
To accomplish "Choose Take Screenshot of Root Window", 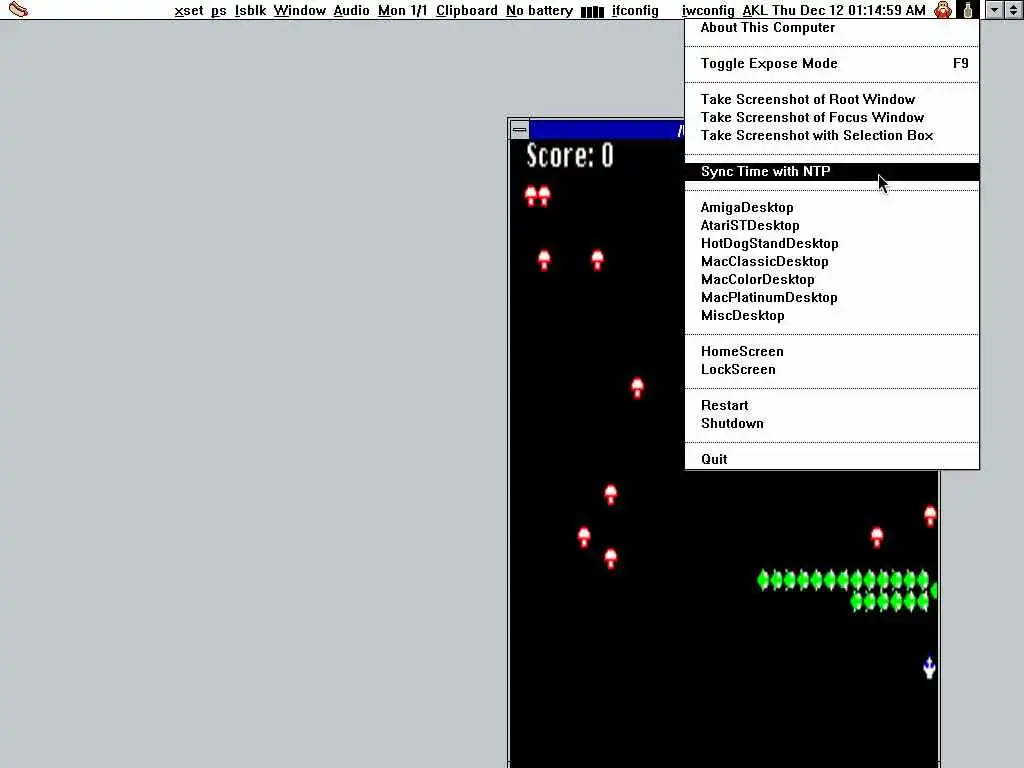I will point(832,99).
